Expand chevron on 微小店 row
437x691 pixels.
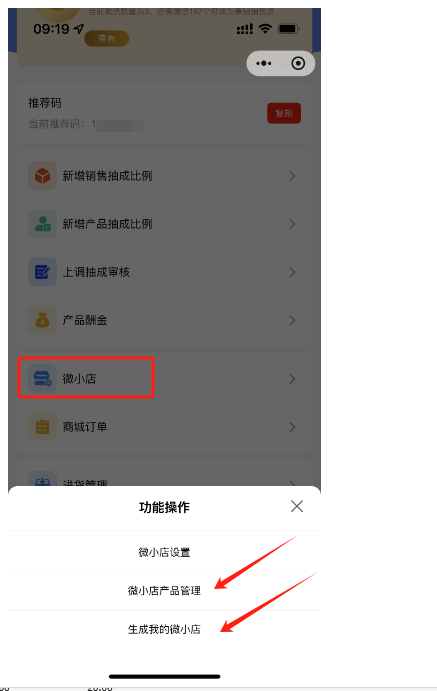point(292,379)
